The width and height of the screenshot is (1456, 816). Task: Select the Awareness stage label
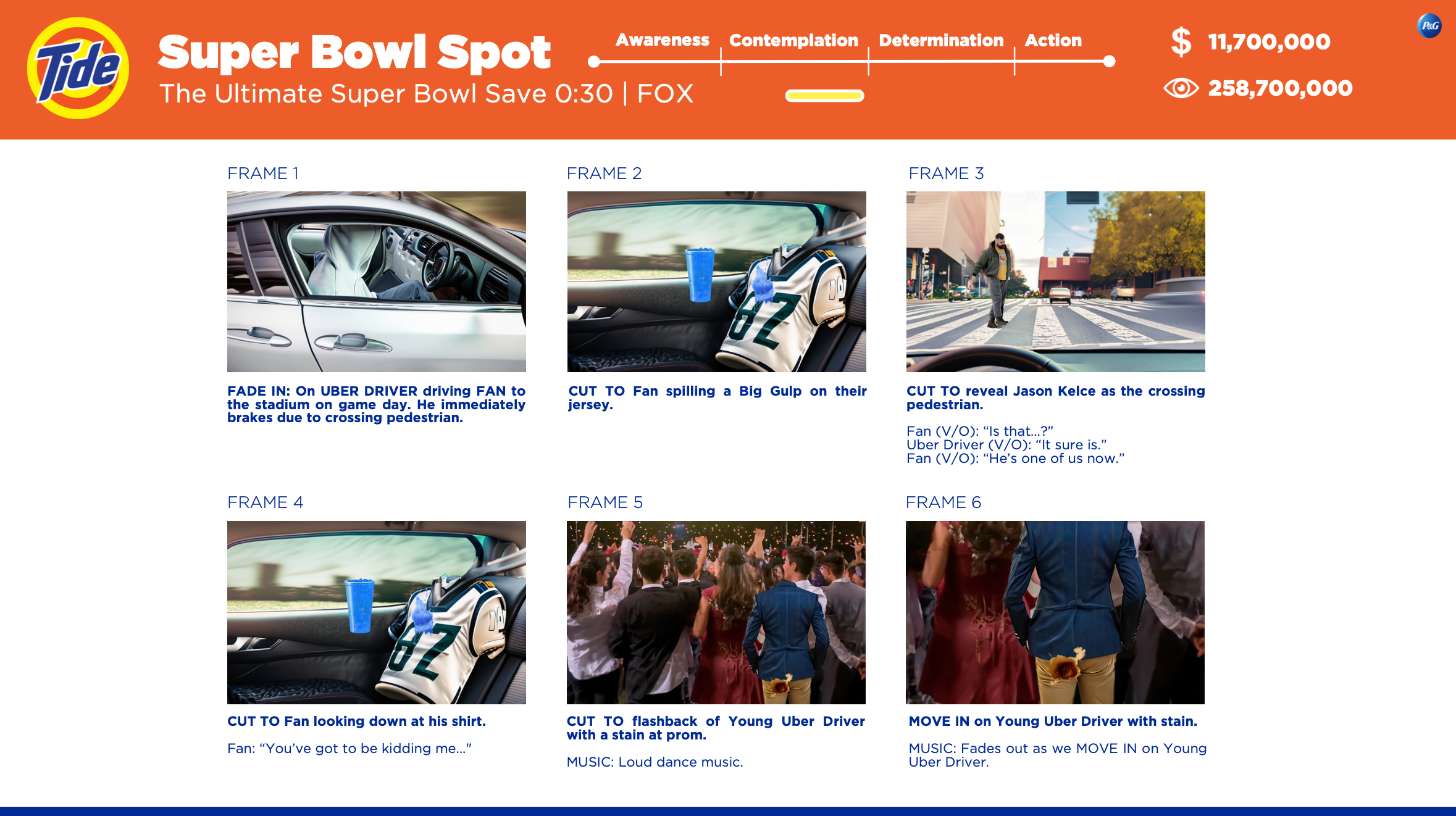tap(662, 40)
